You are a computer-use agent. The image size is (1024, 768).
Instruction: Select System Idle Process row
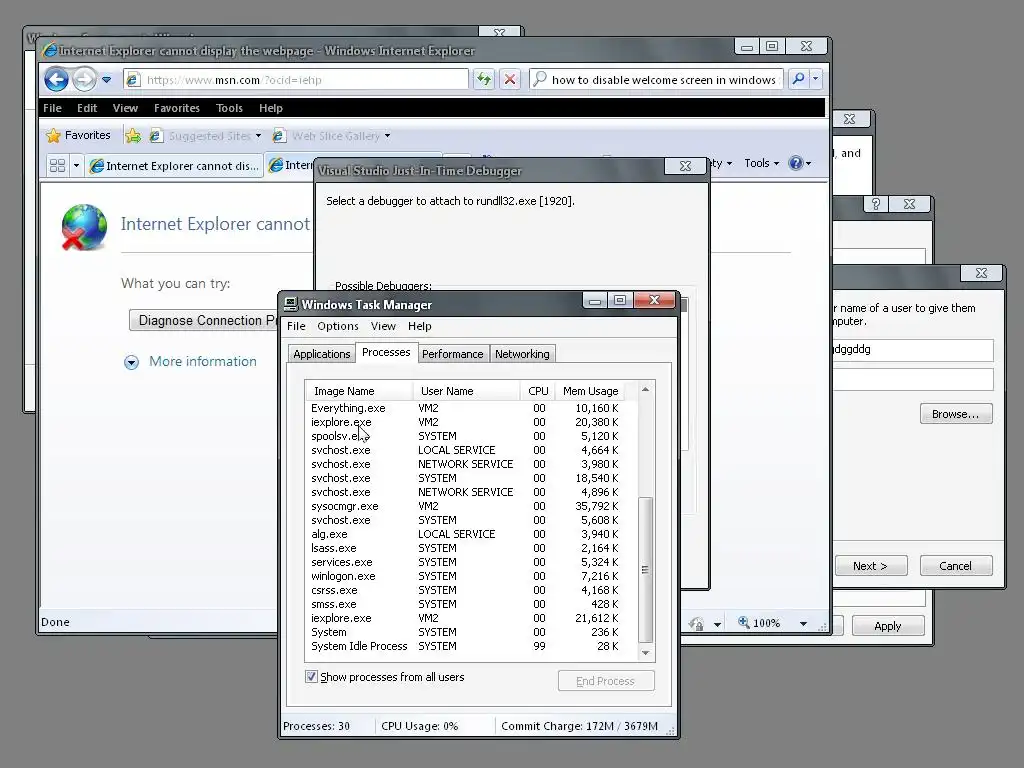click(x=465, y=646)
